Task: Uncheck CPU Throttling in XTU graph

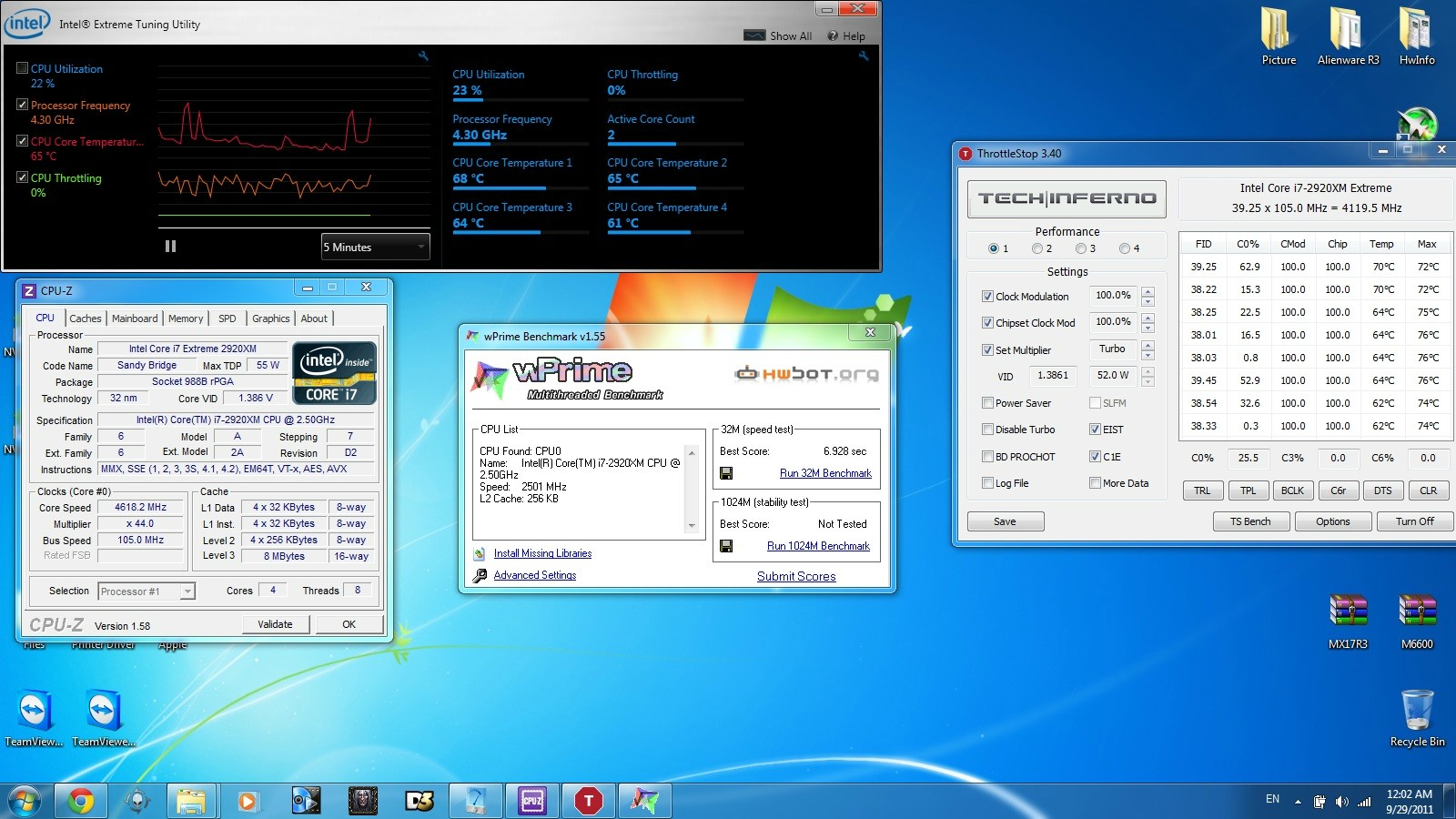Action: tap(22, 177)
